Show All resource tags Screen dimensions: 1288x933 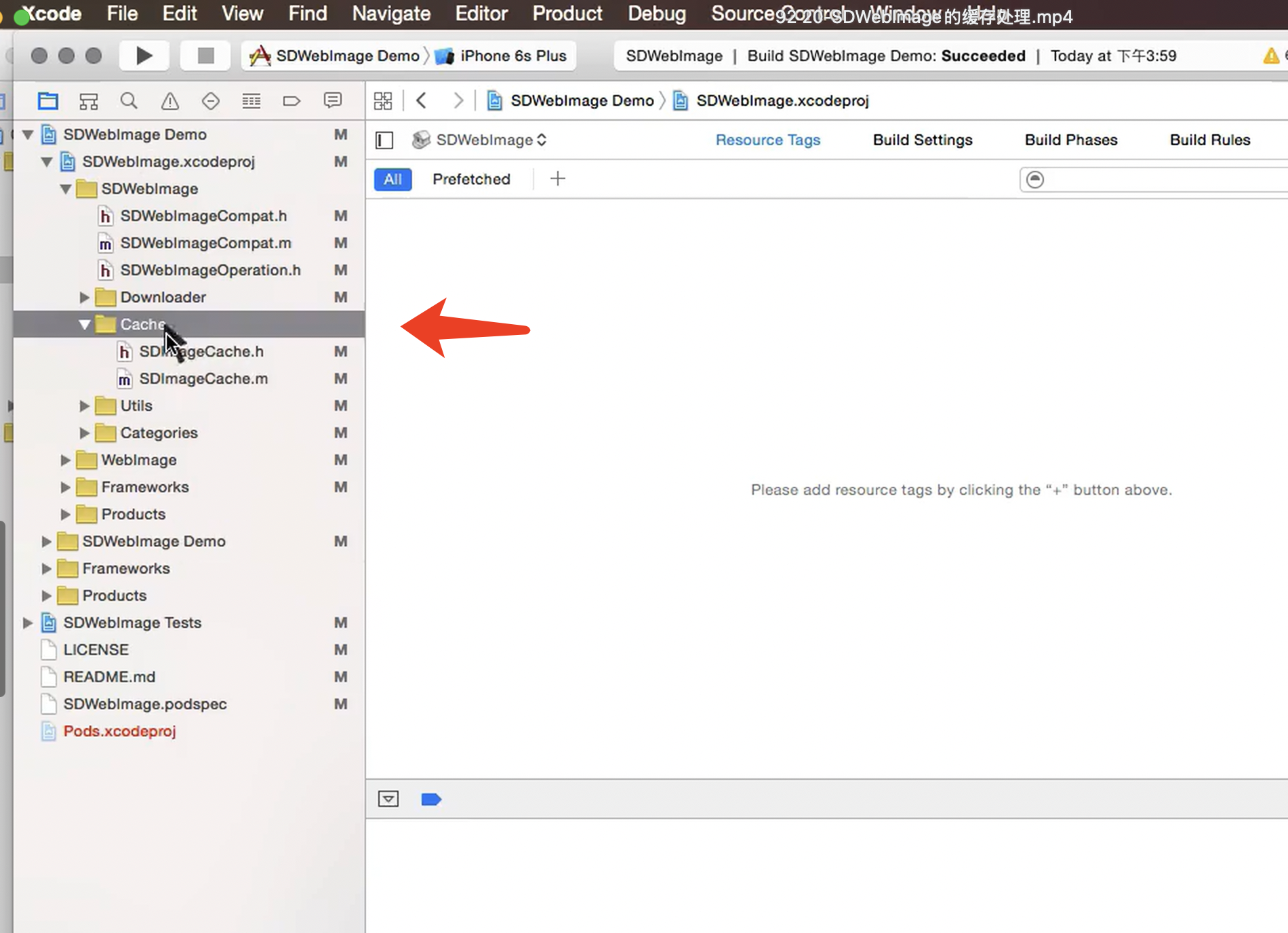tap(393, 180)
